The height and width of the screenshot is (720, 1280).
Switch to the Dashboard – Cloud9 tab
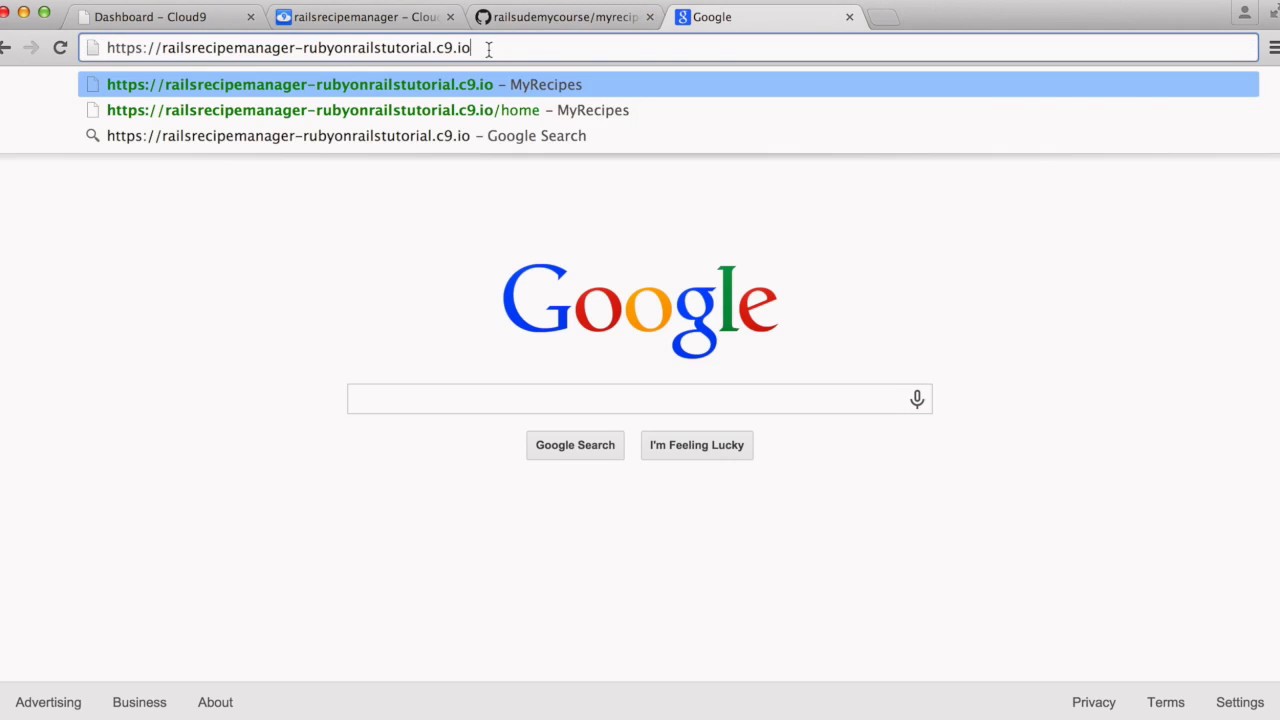(x=166, y=17)
